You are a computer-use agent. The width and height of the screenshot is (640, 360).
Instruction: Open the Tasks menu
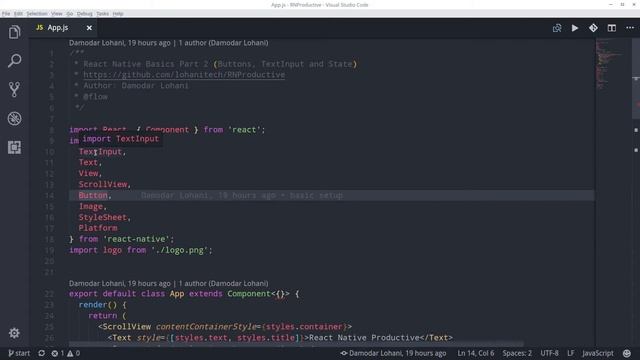[x=102, y=13]
